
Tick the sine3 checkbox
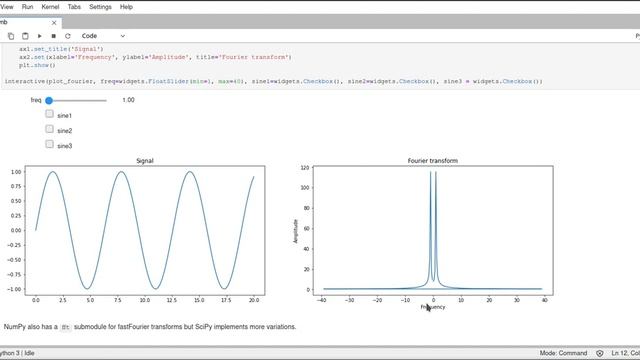tap(49, 144)
